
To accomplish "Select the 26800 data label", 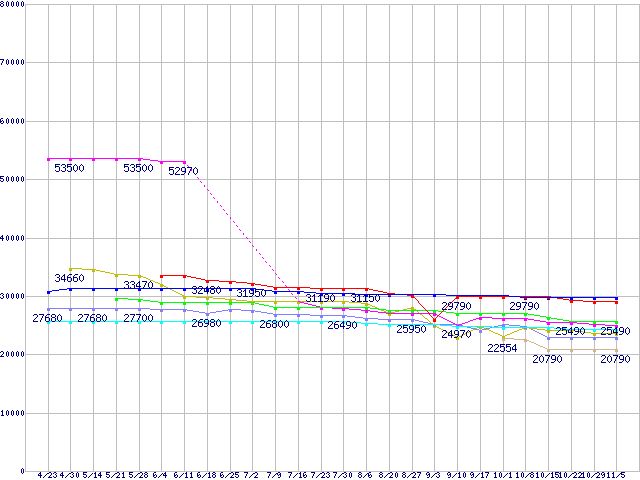I will coord(274,325).
